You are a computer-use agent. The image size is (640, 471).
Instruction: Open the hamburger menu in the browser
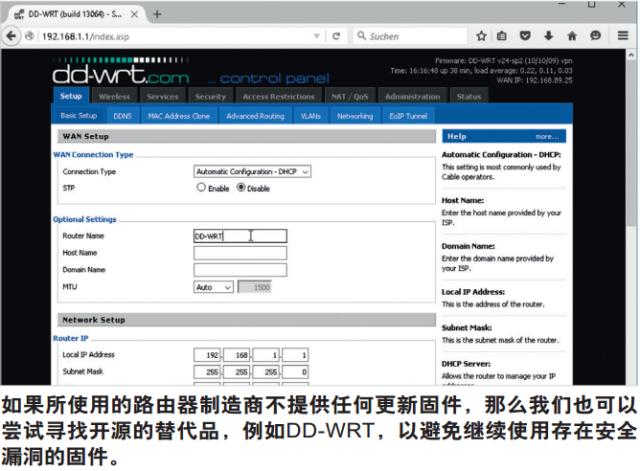tap(623, 36)
